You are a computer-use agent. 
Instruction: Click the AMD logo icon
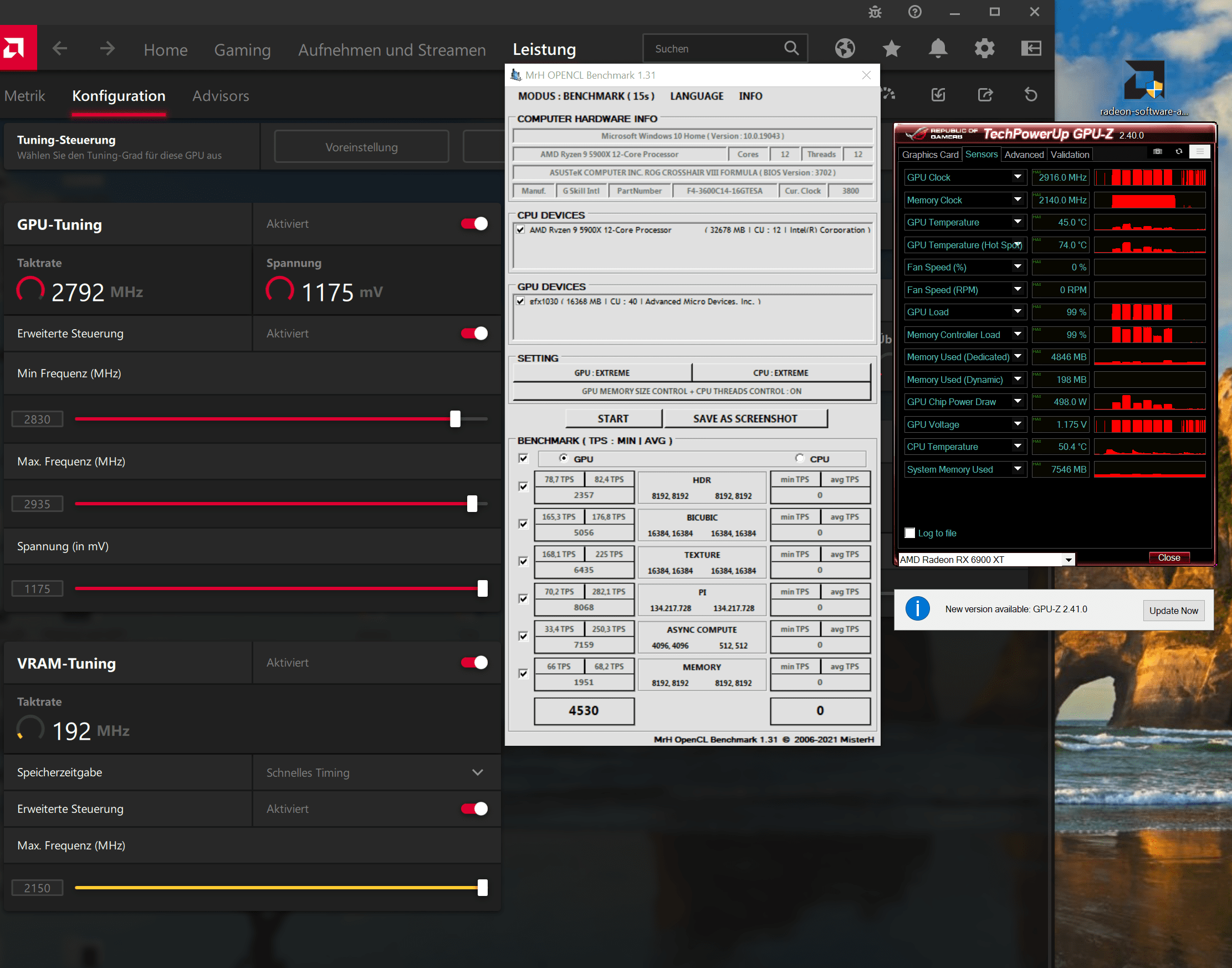coord(18,48)
